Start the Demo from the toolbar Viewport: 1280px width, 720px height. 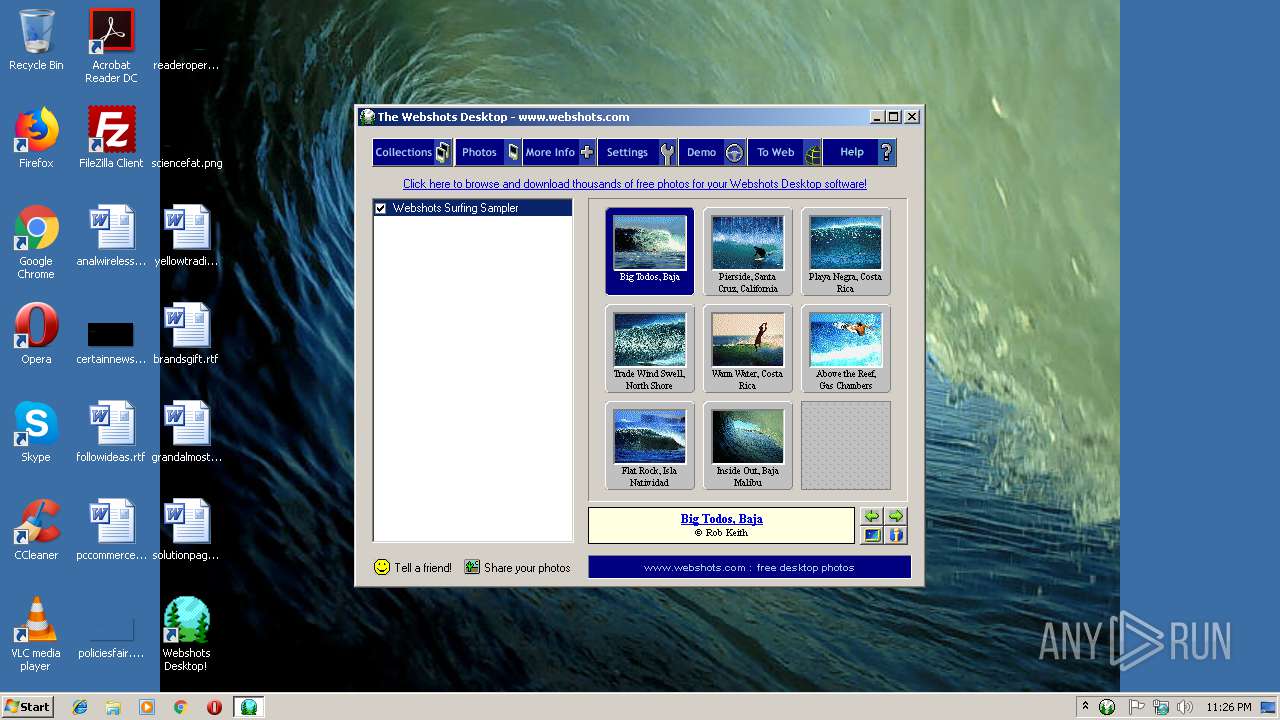(x=713, y=152)
